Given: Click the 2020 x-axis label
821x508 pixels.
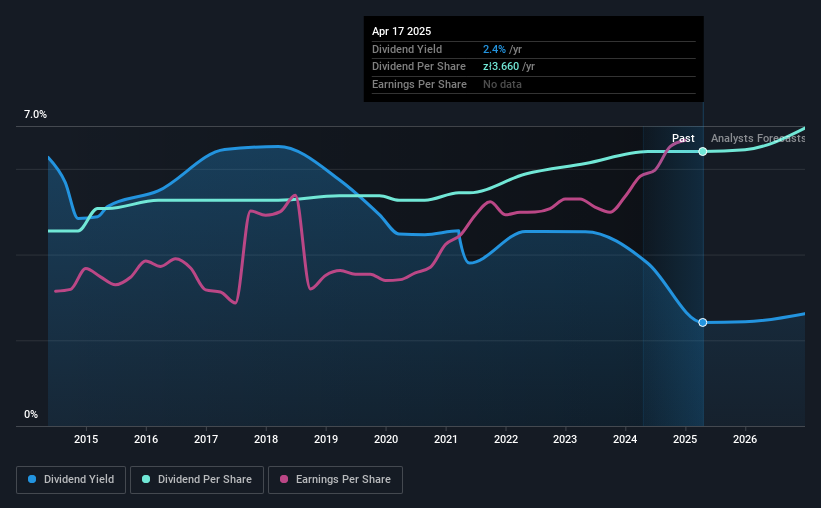Looking at the screenshot, I should point(386,439).
